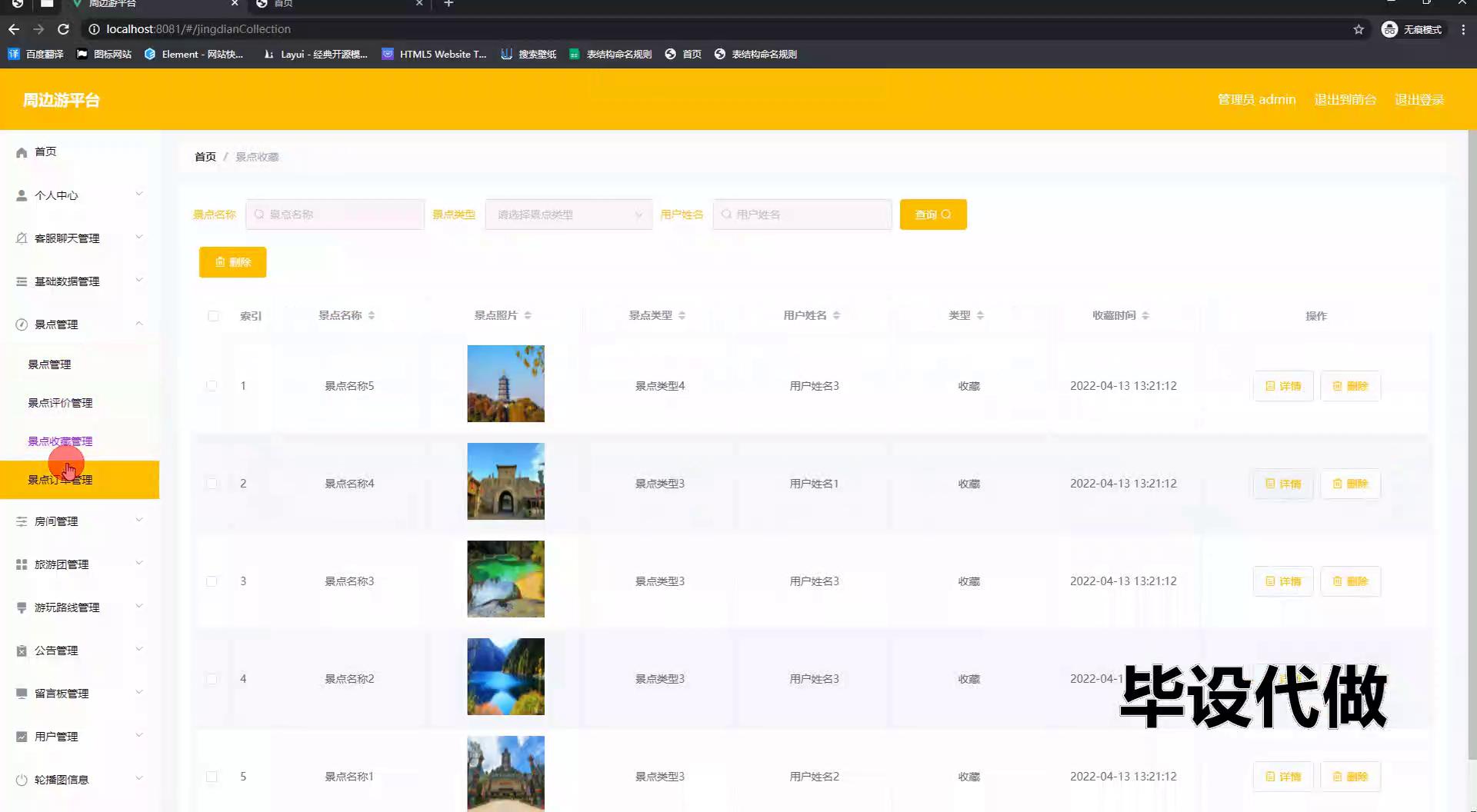Click the sort arrows on 景点名称 column

(x=372, y=315)
